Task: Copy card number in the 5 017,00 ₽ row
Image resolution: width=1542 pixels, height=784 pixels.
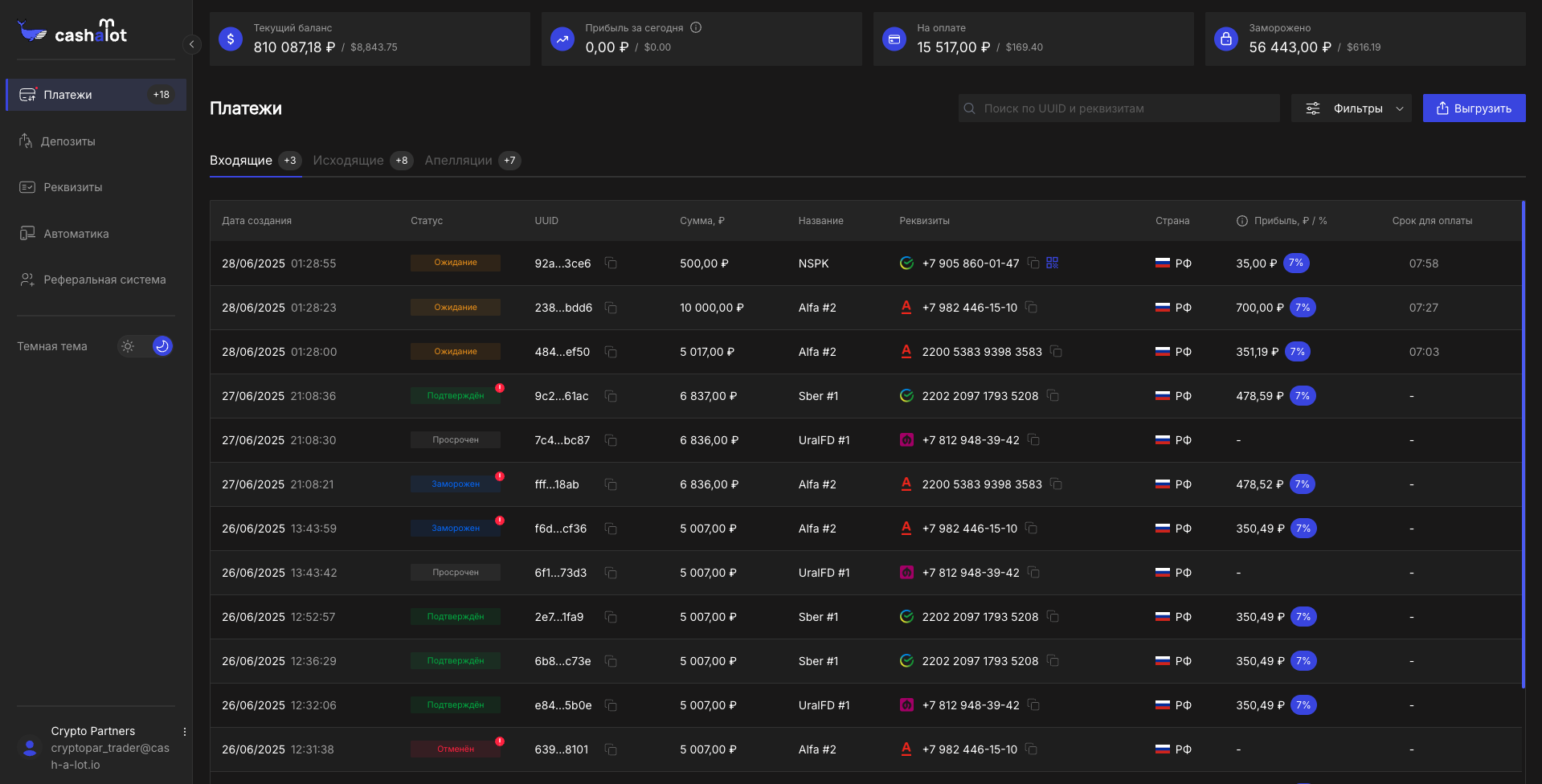Action: tap(1056, 352)
